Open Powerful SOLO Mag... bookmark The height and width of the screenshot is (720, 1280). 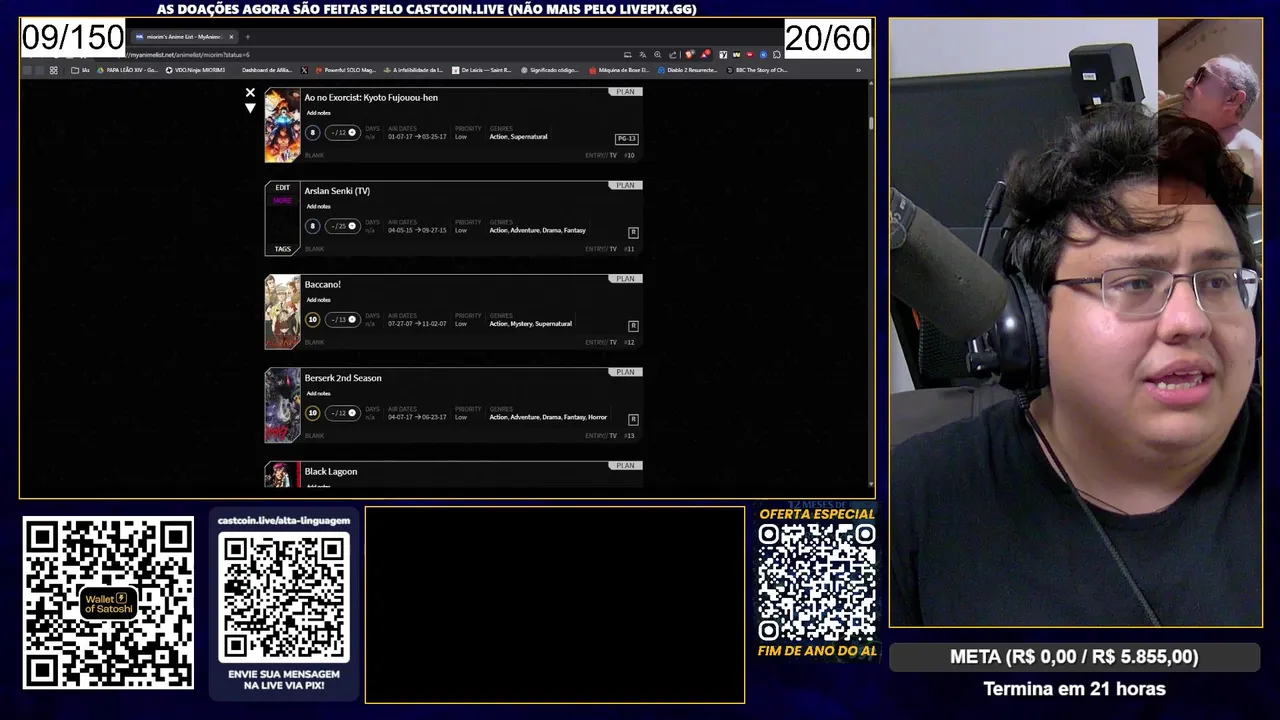pos(345,70)
